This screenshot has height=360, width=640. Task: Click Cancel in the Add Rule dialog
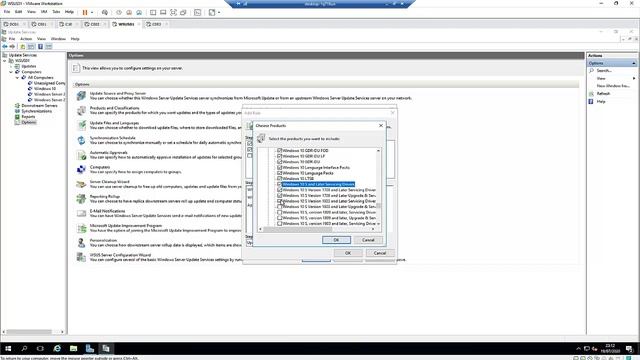380,253
